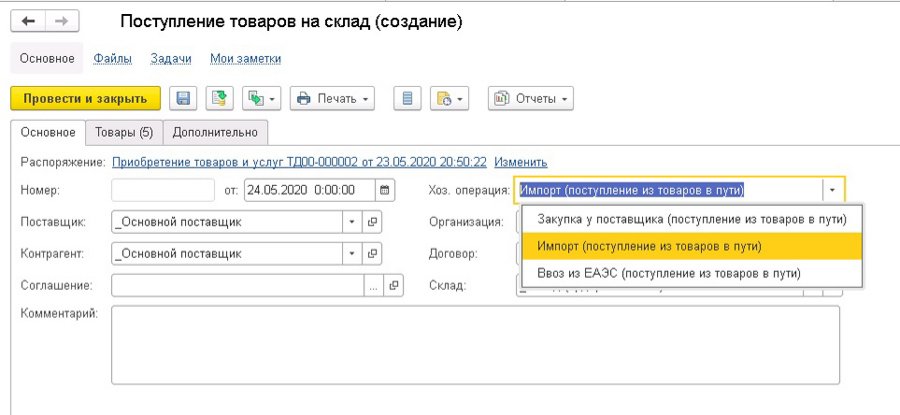Image resolution: width=900 pixels, height=415 pixels.
Task: Open the Отчеты dropdown menu
Action: click(530, 98)
